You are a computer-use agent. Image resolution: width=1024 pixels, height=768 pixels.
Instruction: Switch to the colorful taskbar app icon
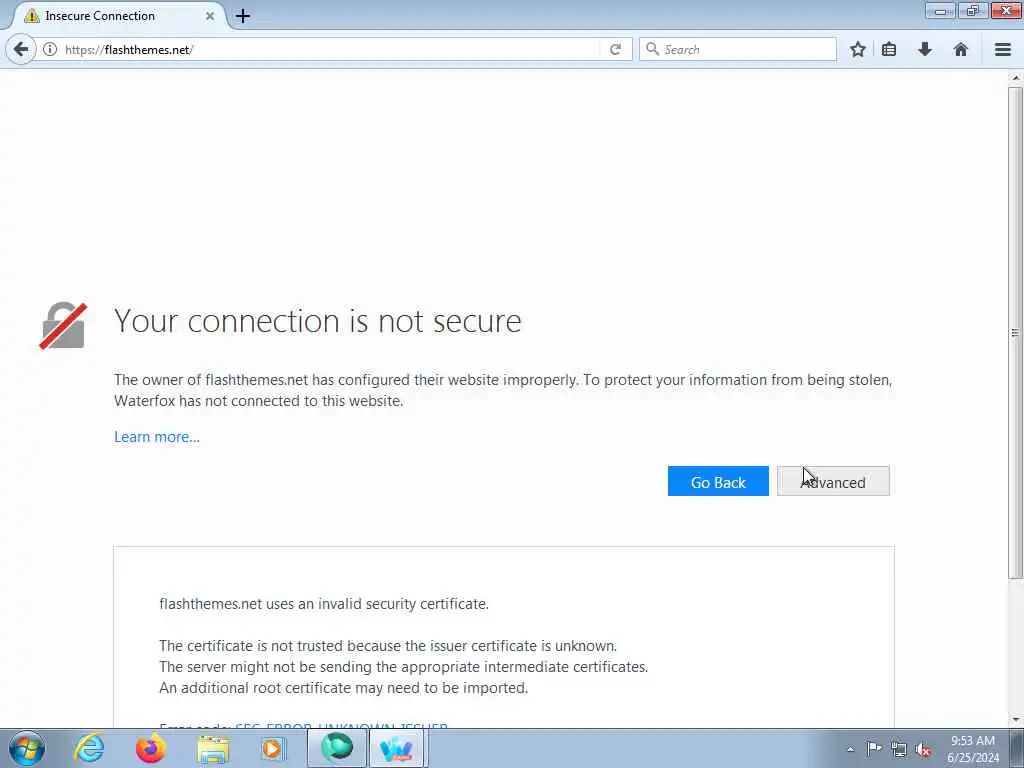pos(397,748)
